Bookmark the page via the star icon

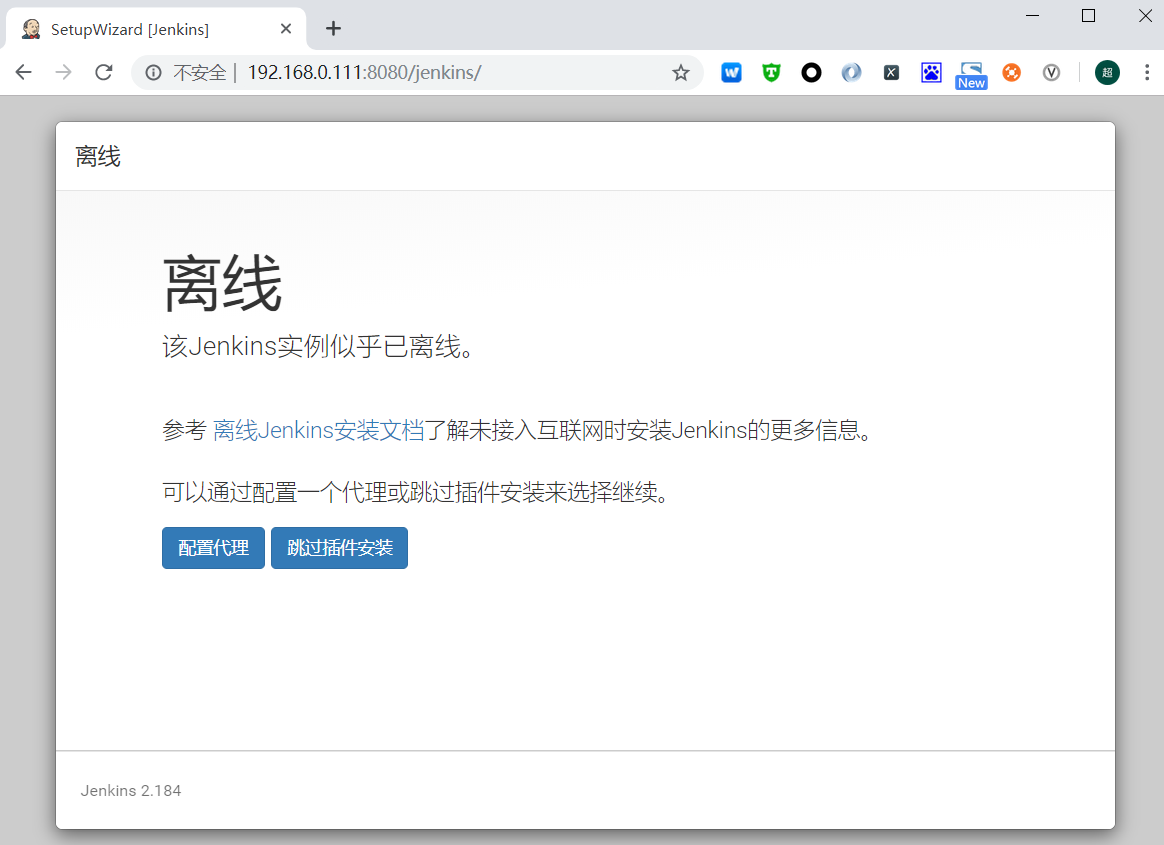pos(681,72)
